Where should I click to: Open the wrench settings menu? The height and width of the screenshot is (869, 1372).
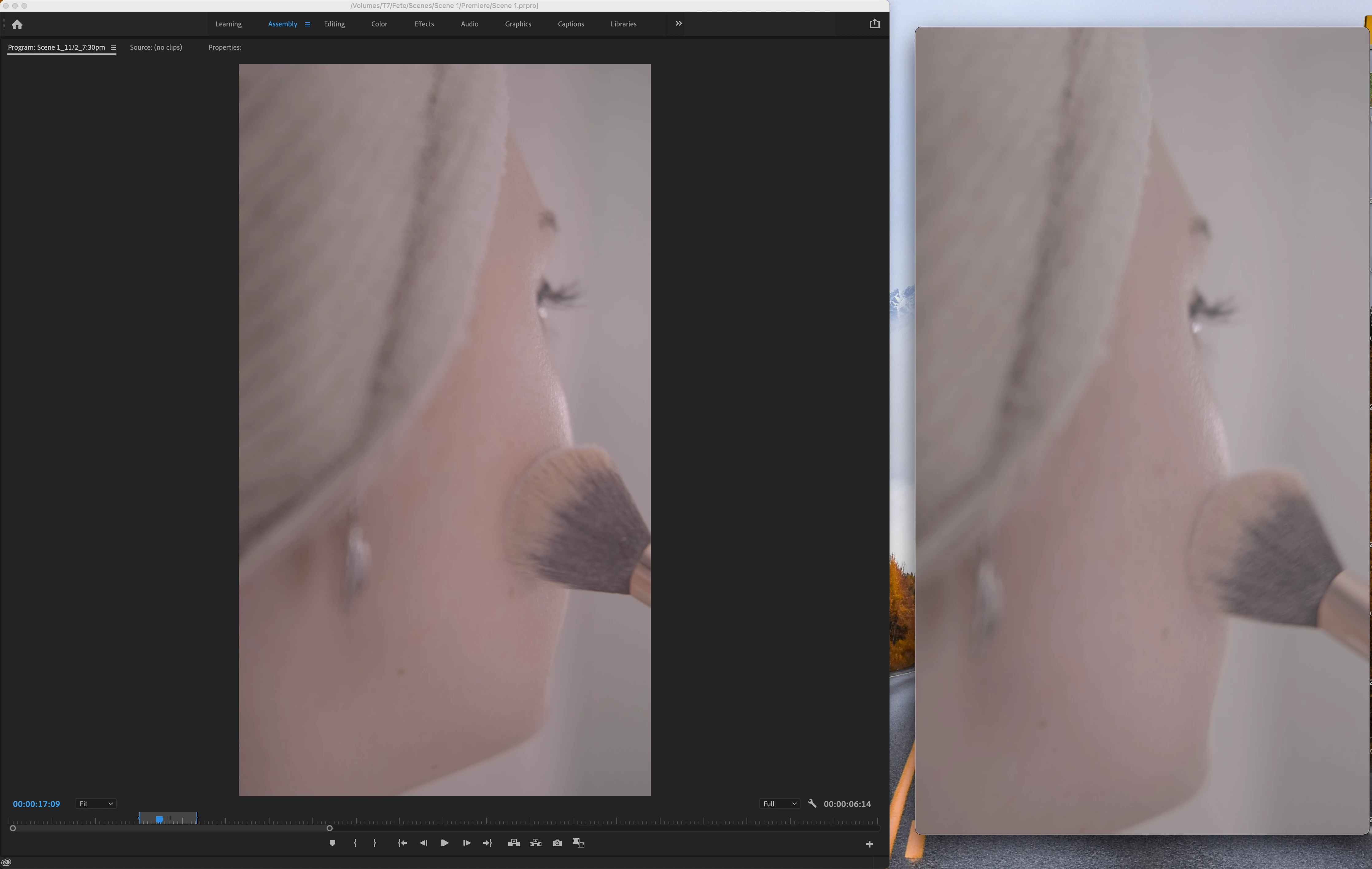(812, 804)
